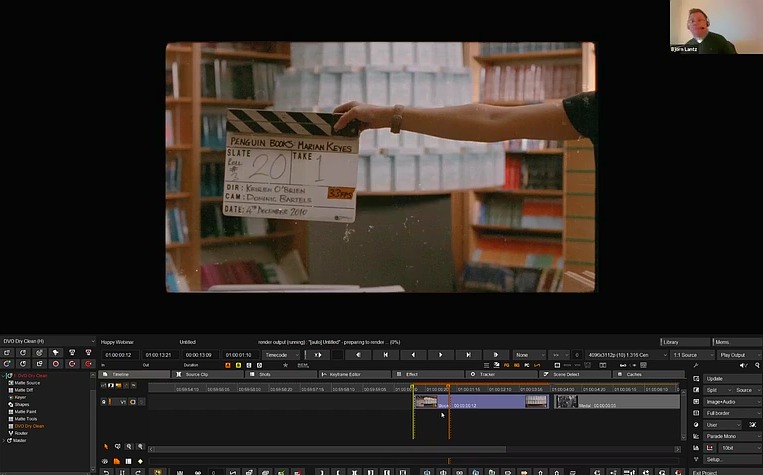Click the go to start transport button

pos(385,355)
